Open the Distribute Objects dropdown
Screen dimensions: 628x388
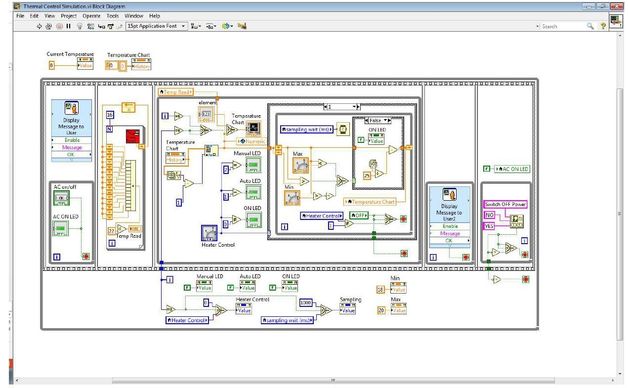tap(211, 26)
